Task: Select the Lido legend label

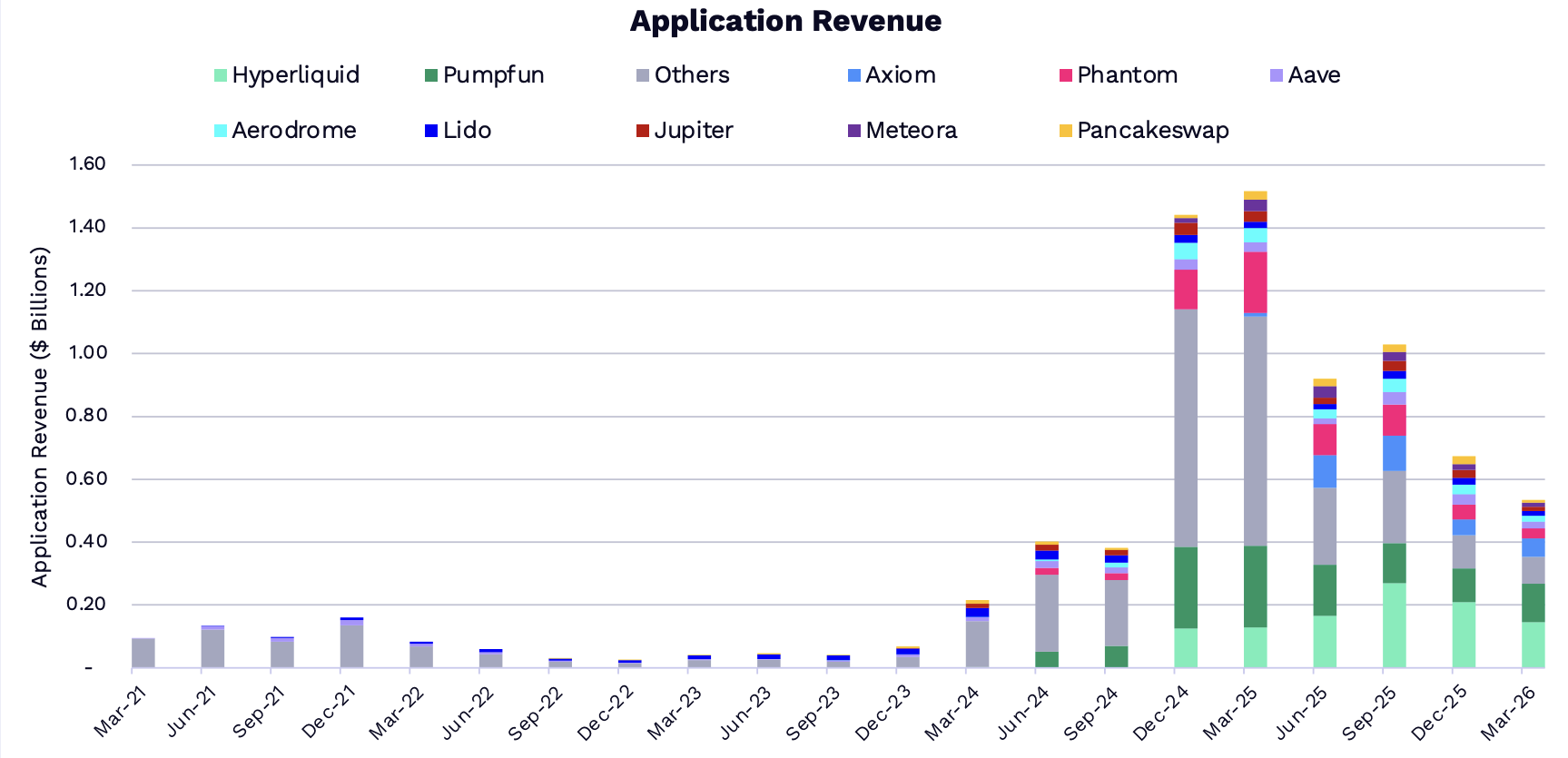Action: click(468, 131)
